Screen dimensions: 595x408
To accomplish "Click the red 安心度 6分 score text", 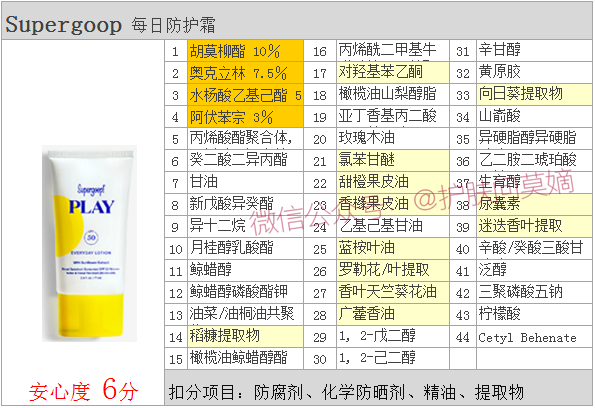I will [x=83, y=391].
